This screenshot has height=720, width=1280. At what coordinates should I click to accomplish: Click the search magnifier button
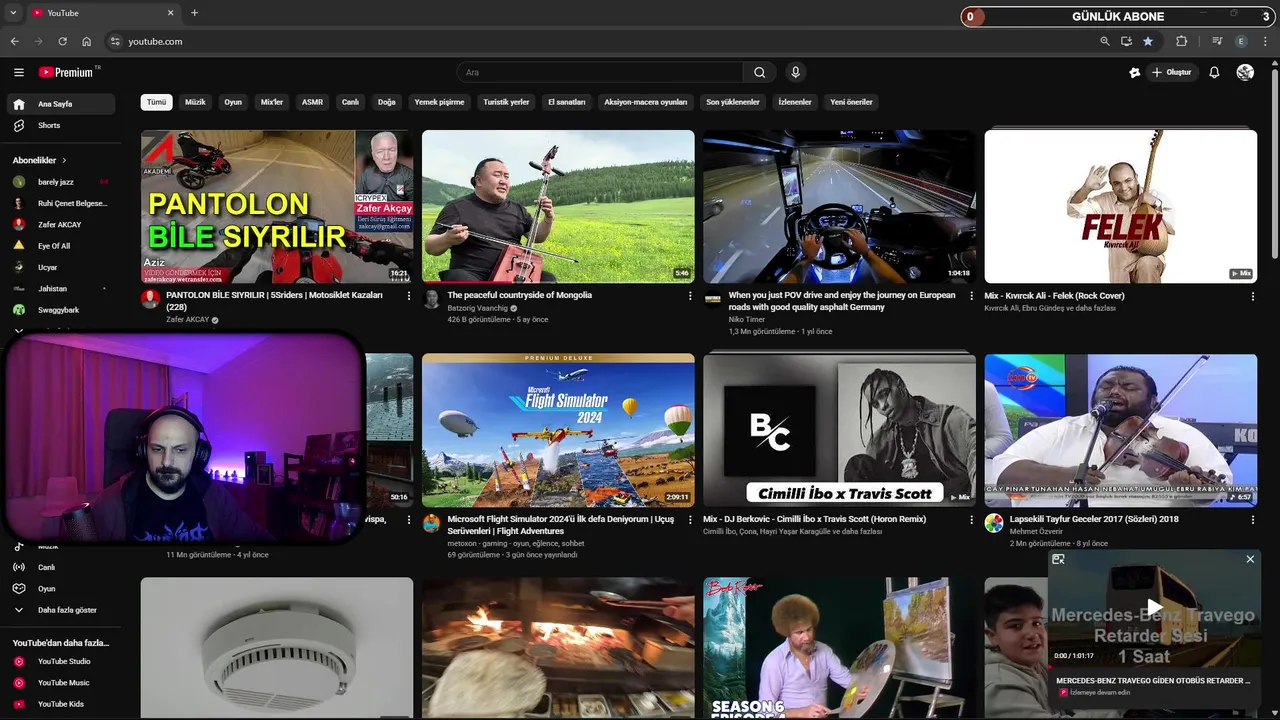tap(759, 72)
